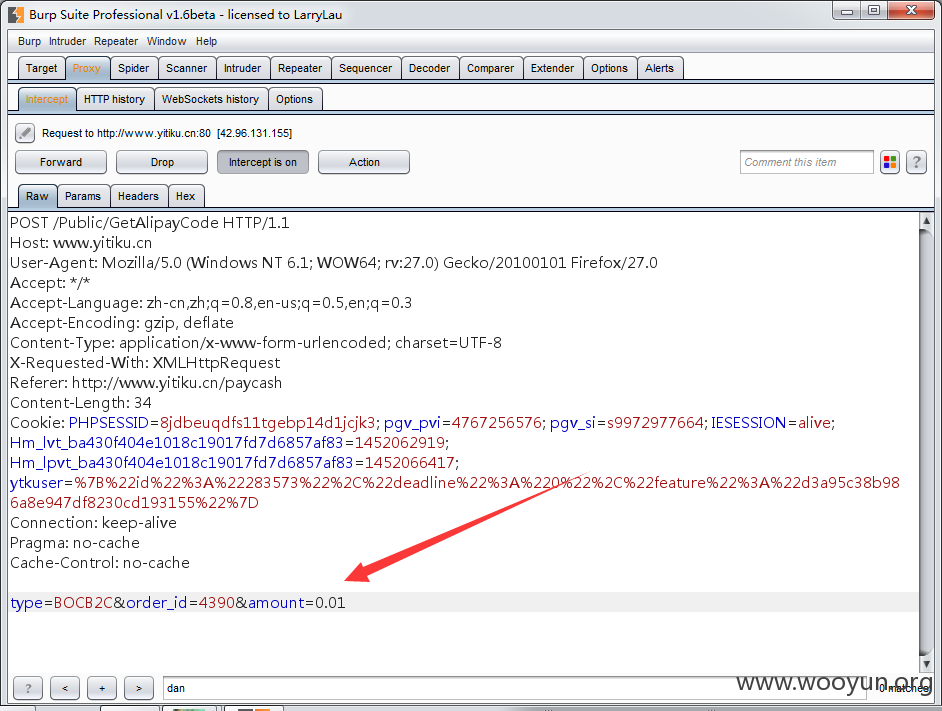The width and height of the screenshot is (942, 711).
Task: Click the plus search options button
Action: [102, 688]
